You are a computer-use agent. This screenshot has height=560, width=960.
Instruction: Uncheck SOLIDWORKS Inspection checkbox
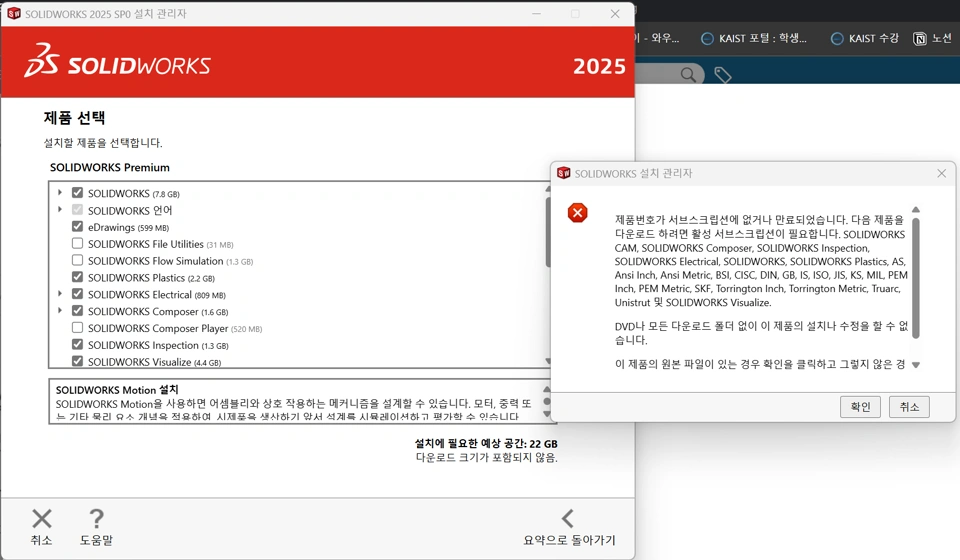coord(77,344)
